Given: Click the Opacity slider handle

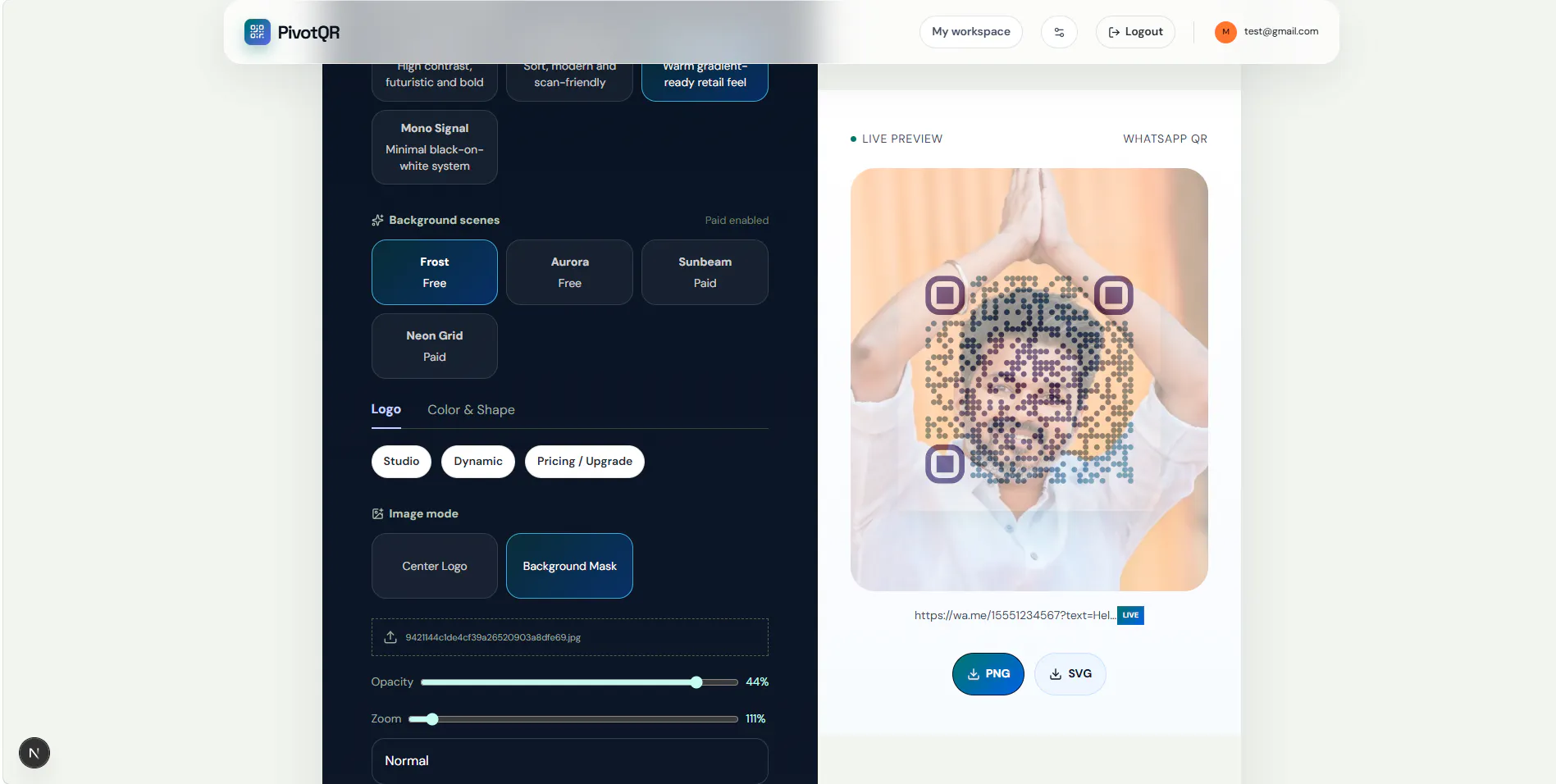Looking at the screenshot, I should point(696,682).
